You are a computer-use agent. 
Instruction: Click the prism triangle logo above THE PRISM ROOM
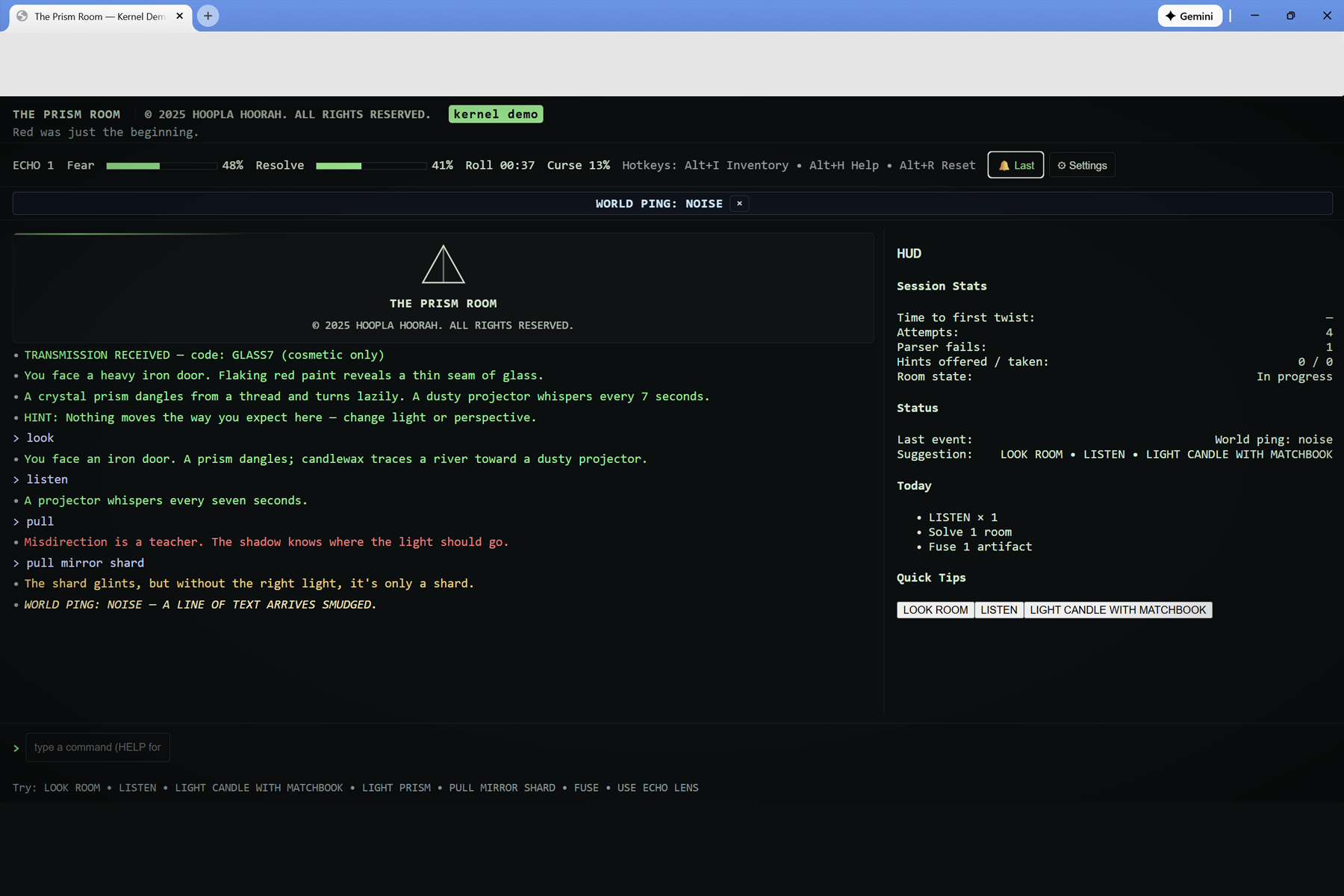point(444,263)
